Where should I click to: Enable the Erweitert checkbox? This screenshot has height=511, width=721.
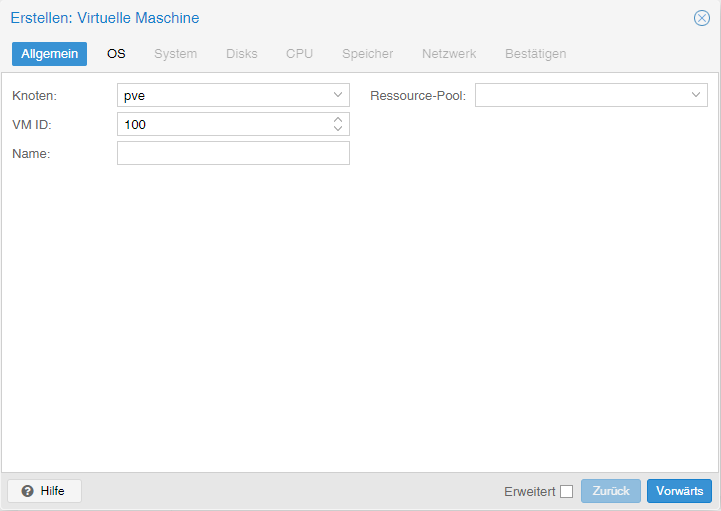566,492
